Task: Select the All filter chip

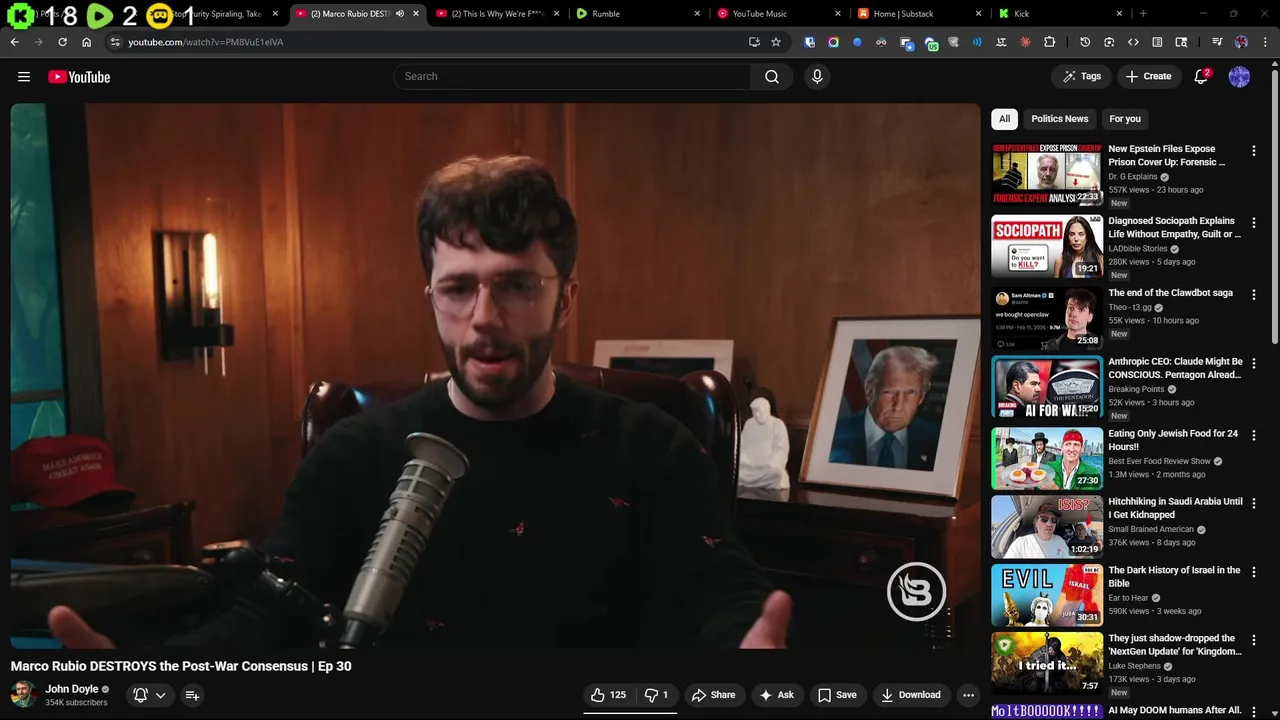Action: [1004, 119]
